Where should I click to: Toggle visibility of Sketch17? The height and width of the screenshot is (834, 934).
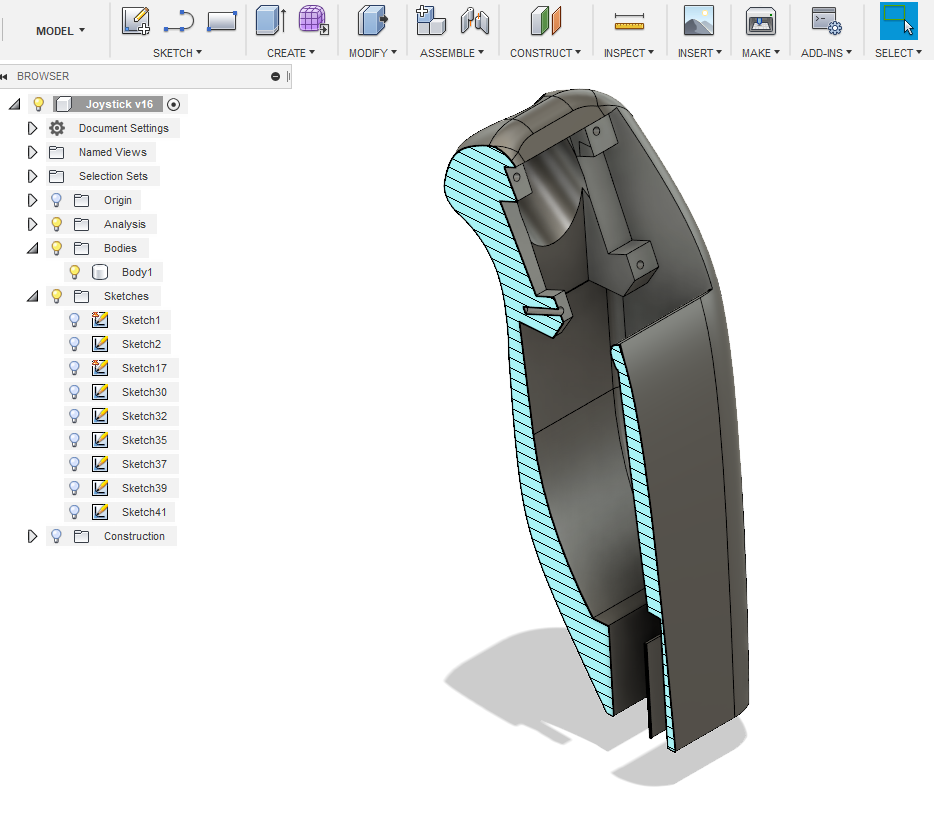click(74, 368)
